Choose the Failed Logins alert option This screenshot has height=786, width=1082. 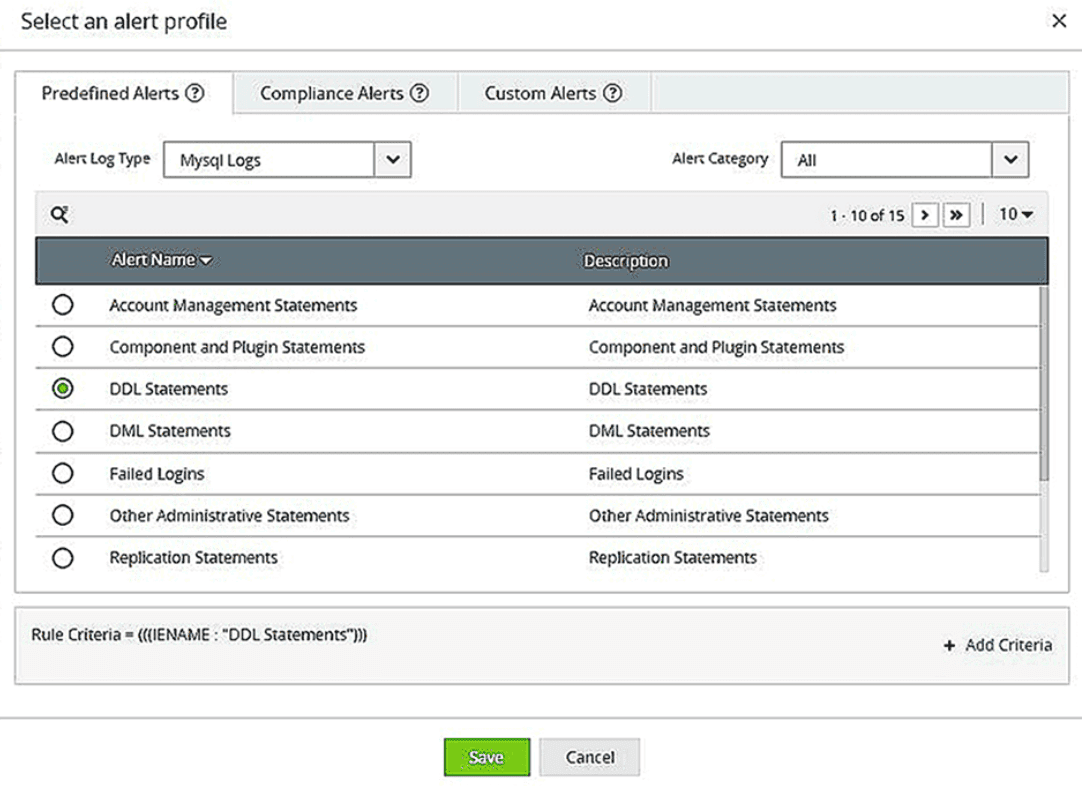[63, 473]
